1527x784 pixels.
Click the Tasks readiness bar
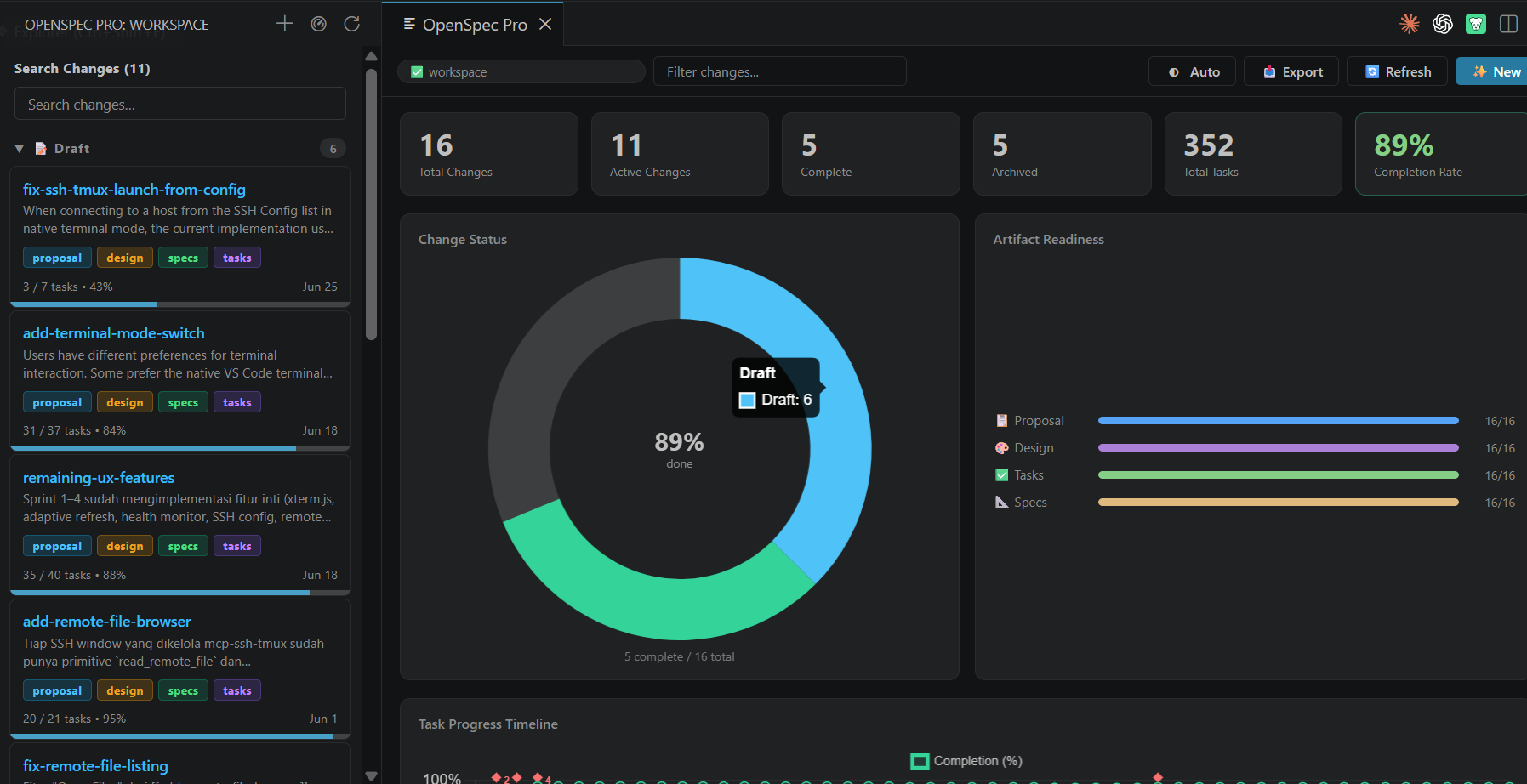click(x=1278, y=475)
